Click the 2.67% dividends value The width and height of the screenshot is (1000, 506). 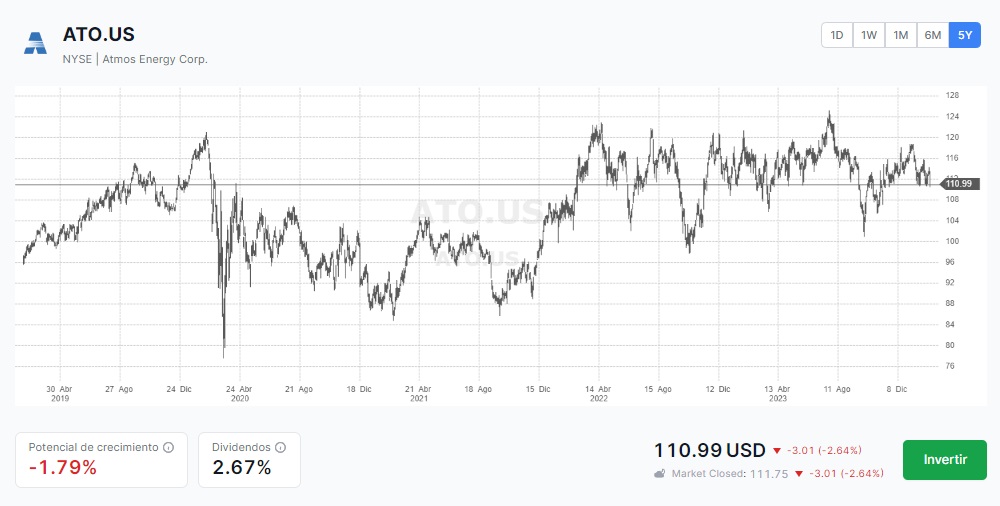pyautogui.click(x=242, y=468)
